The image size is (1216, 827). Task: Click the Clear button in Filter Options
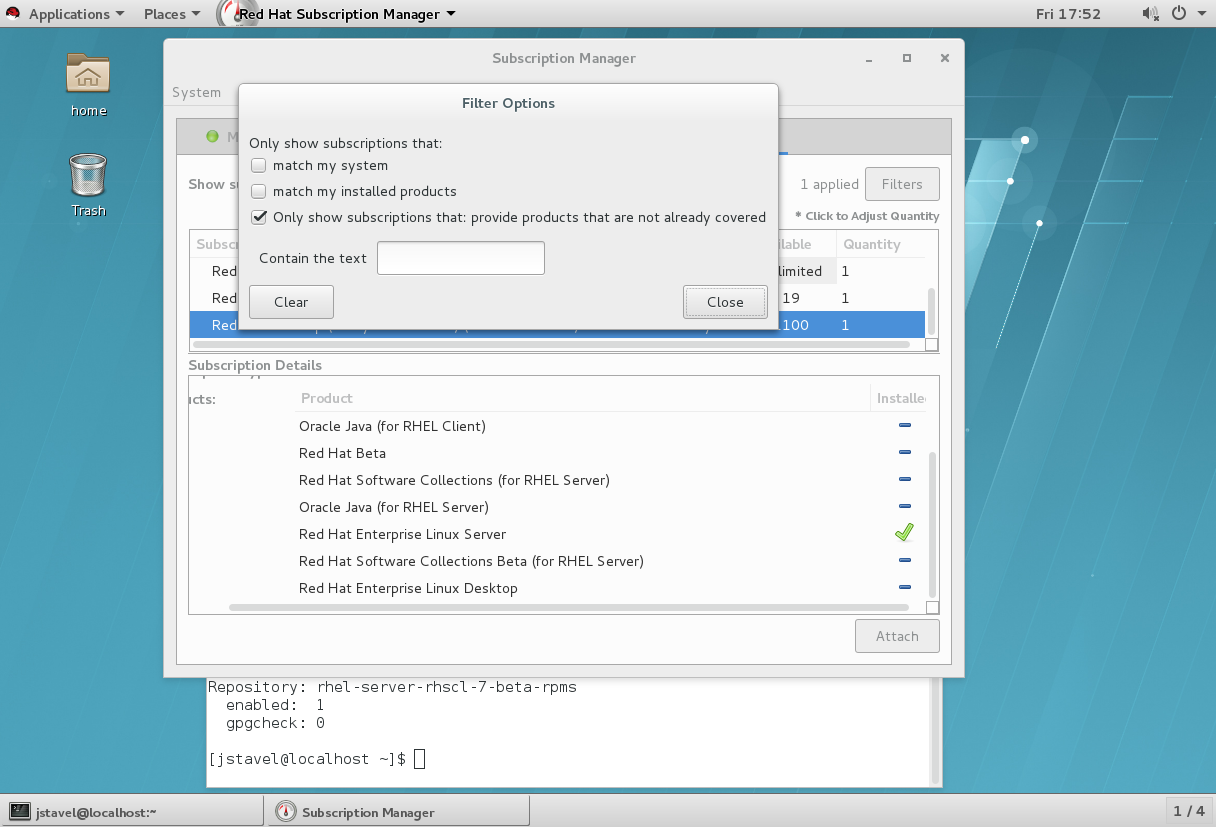[x=291, y=302]
